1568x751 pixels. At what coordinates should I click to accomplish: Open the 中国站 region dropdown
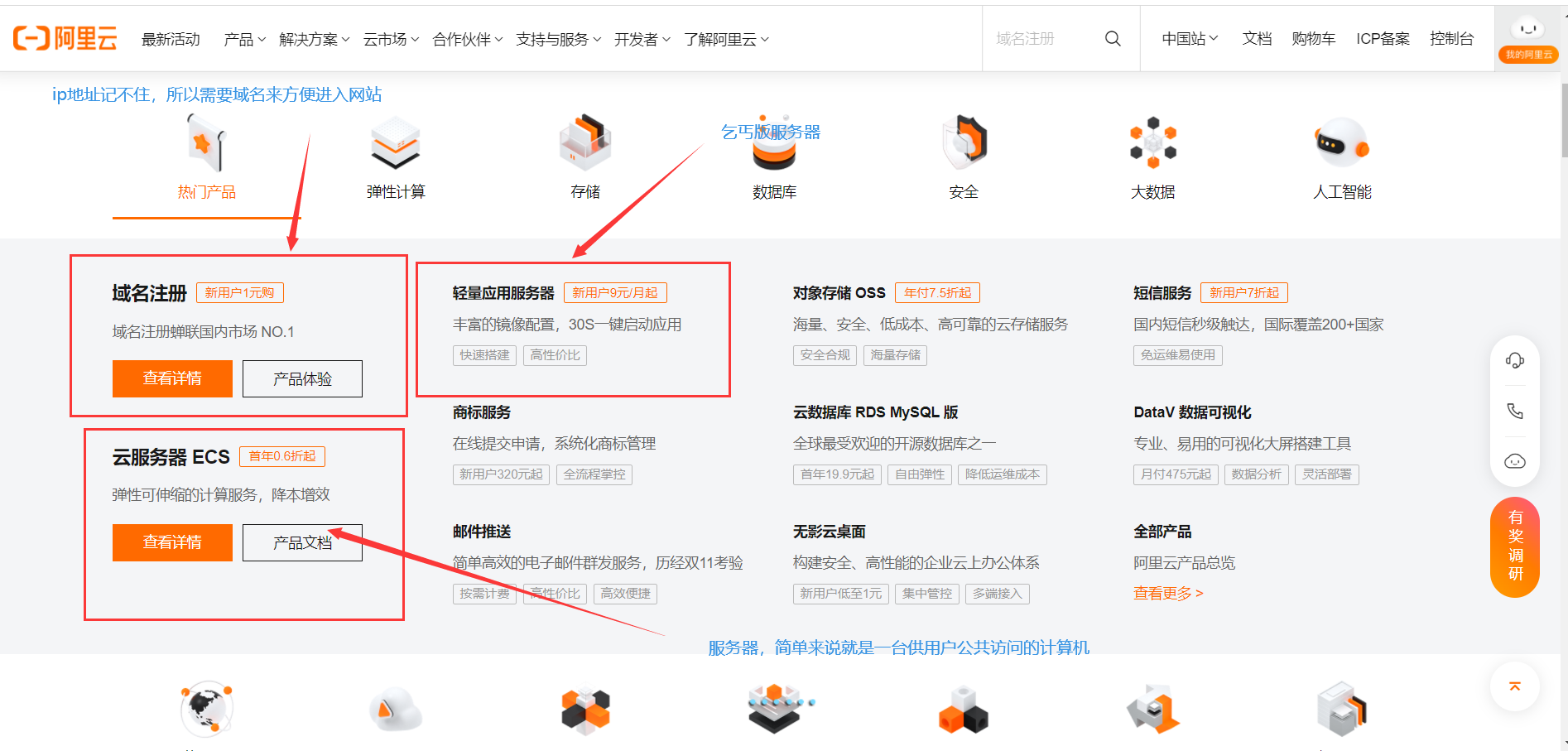coord(1190,39)
